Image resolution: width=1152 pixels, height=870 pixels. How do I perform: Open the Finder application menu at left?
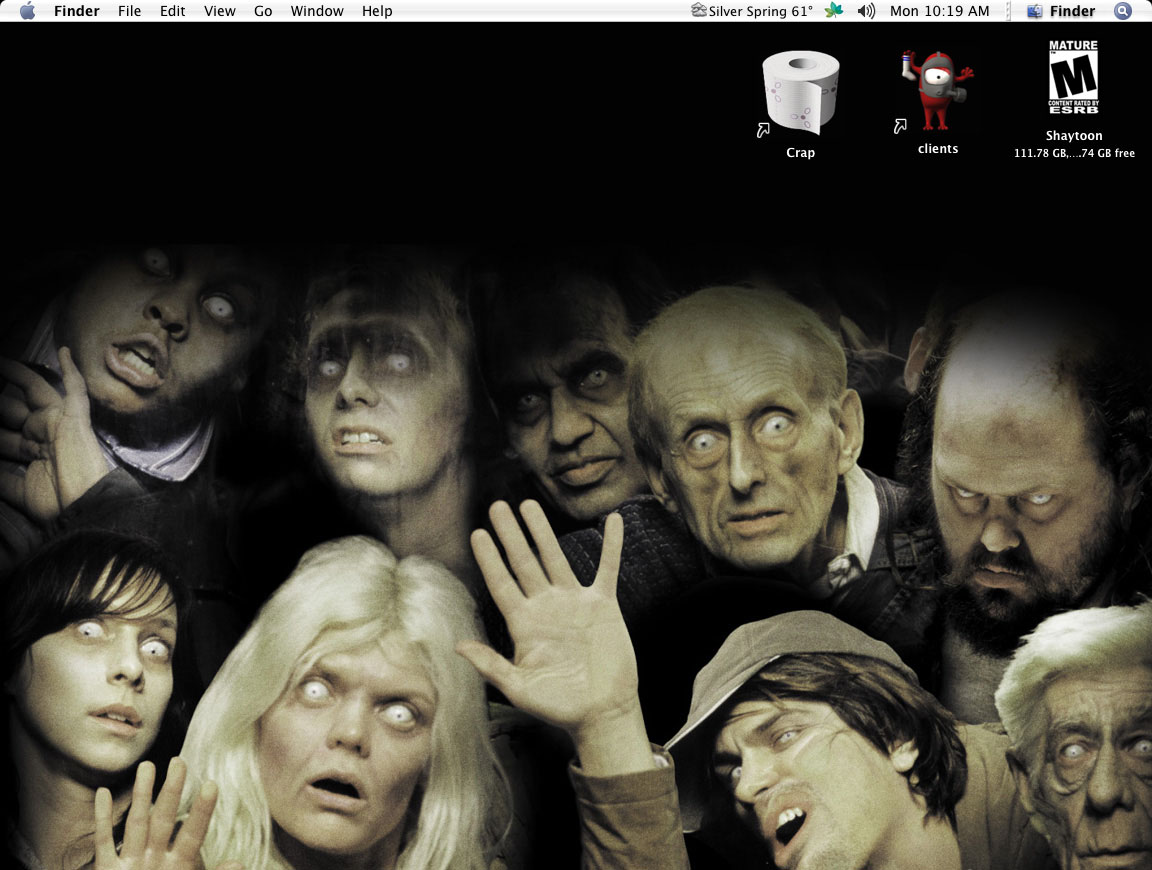pyautogui.click(x=75, y=11)
